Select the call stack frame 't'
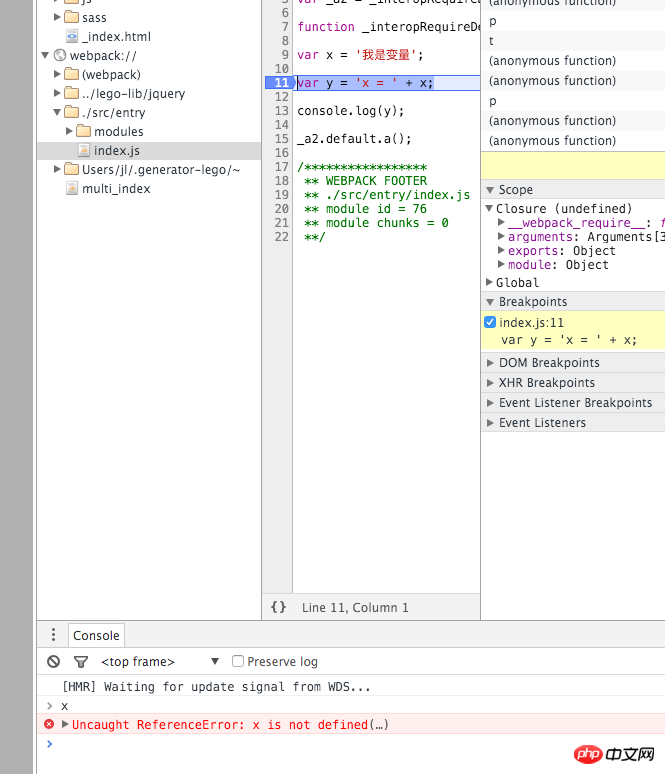Image resolution: width=665 pixels, height=774 pixels. (x=573, y=41)
